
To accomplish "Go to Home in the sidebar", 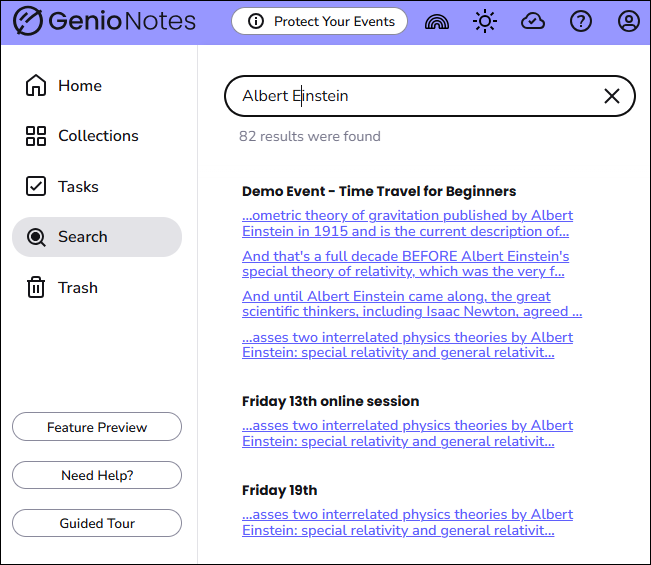I will coord(79,86).
